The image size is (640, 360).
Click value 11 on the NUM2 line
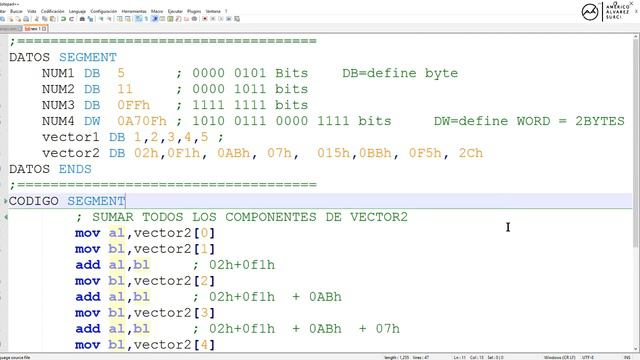click(125, 89)
